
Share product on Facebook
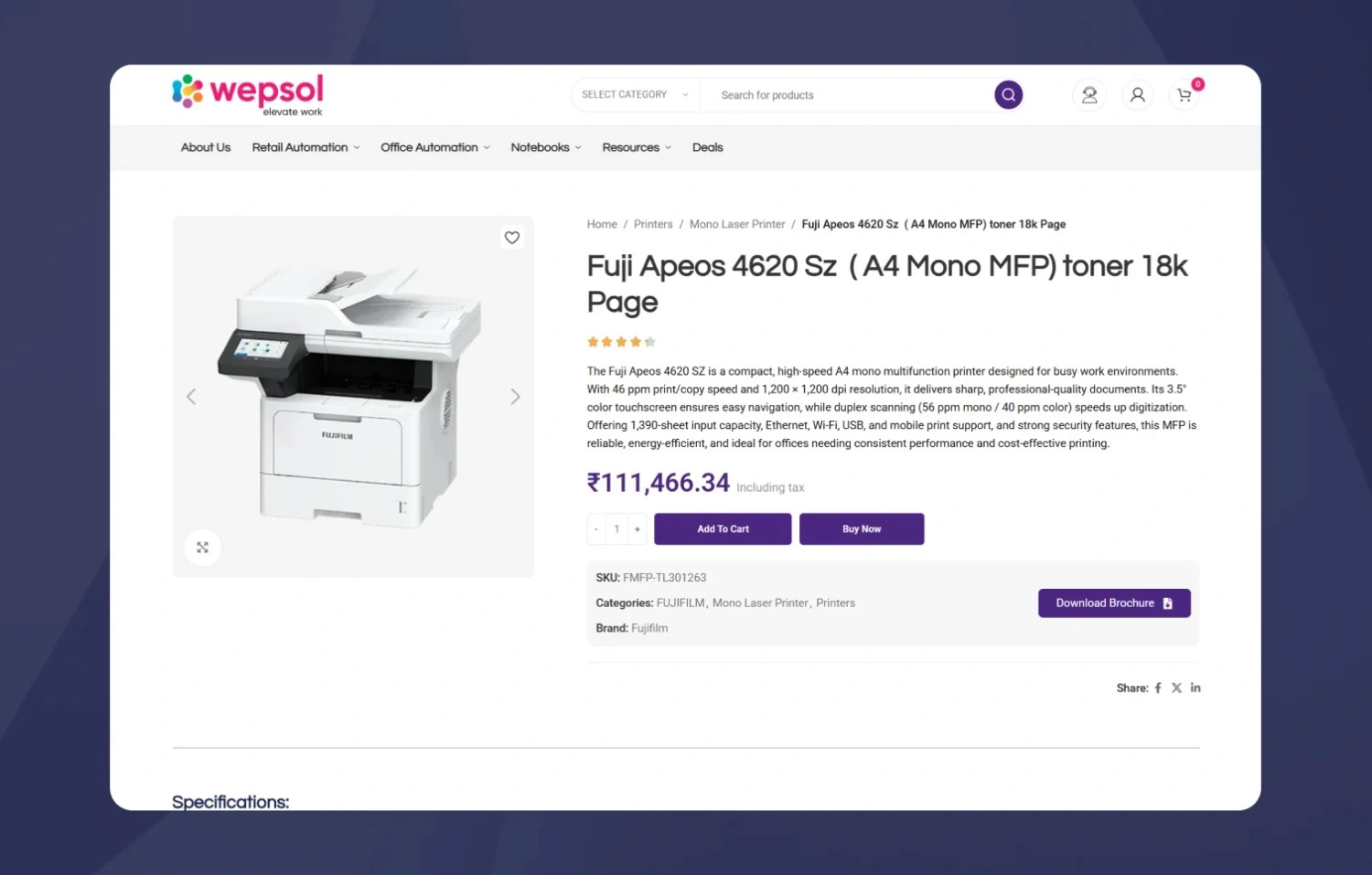1158,688
